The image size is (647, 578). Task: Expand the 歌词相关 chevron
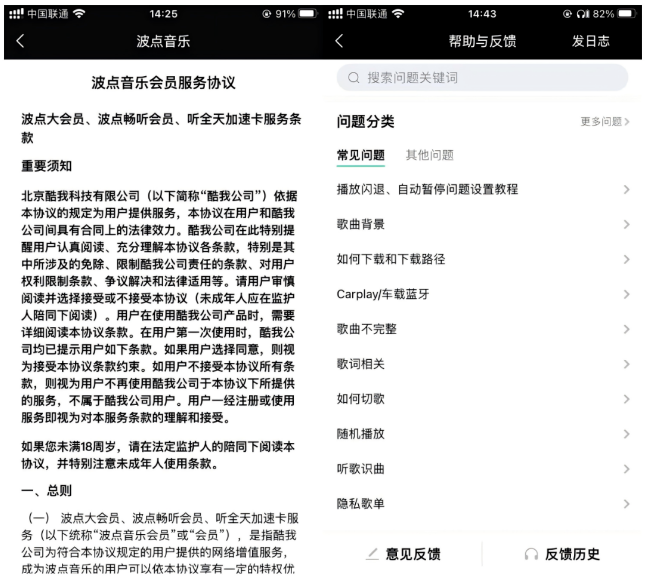point(626,364)
